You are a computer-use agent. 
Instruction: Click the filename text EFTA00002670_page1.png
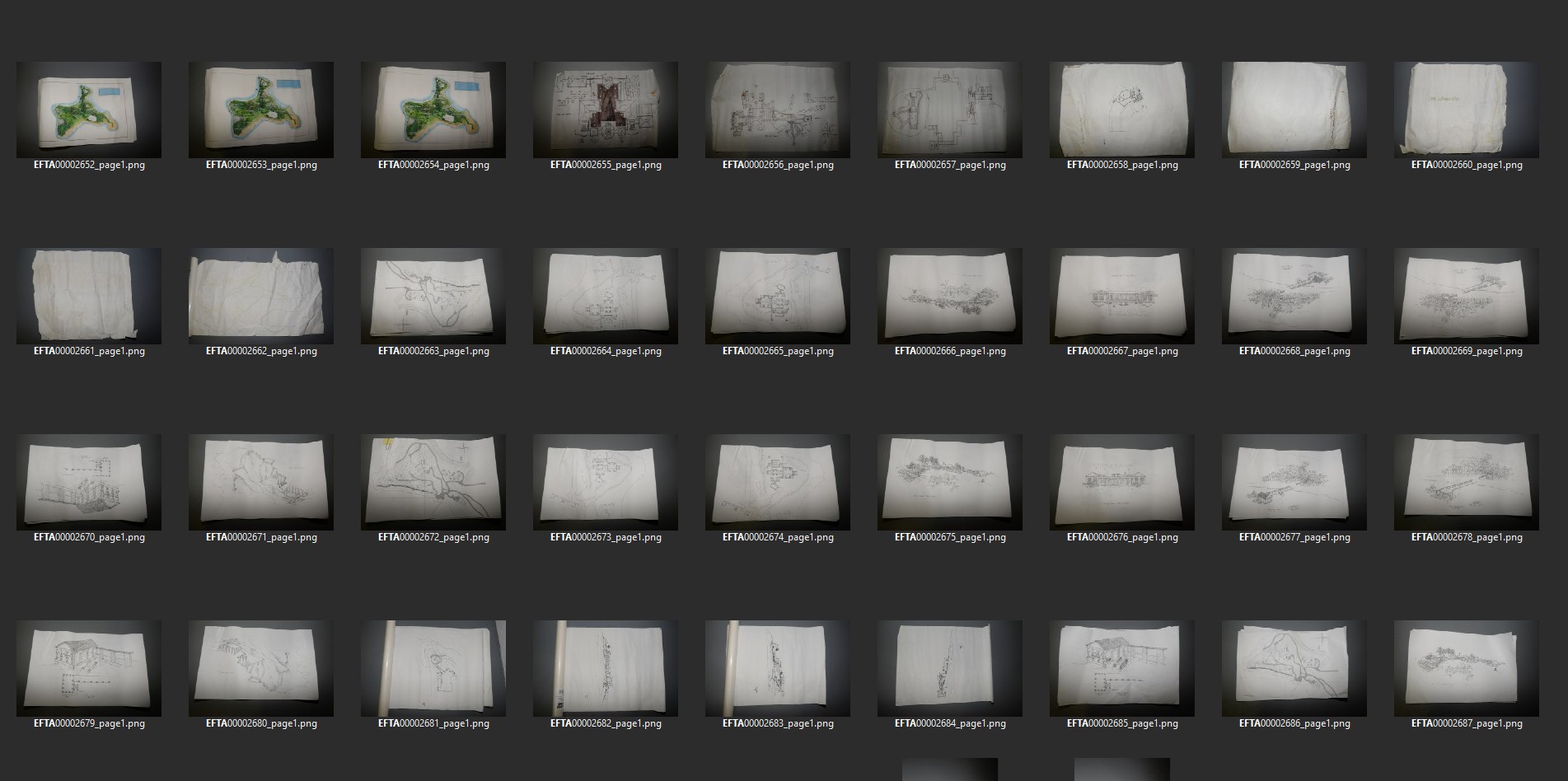point(89,537)
